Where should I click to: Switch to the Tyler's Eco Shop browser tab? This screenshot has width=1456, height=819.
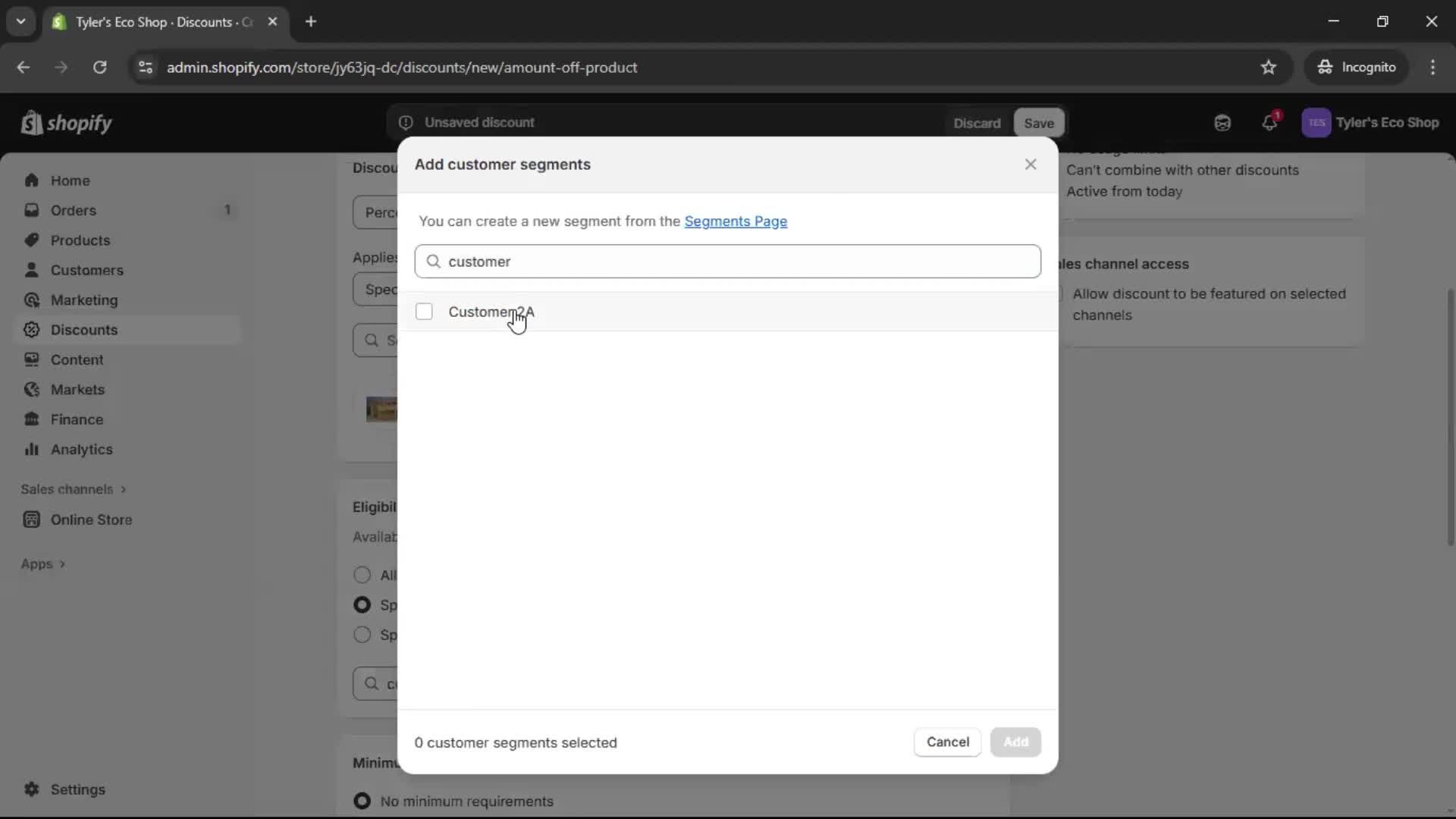tap(152, 22)
